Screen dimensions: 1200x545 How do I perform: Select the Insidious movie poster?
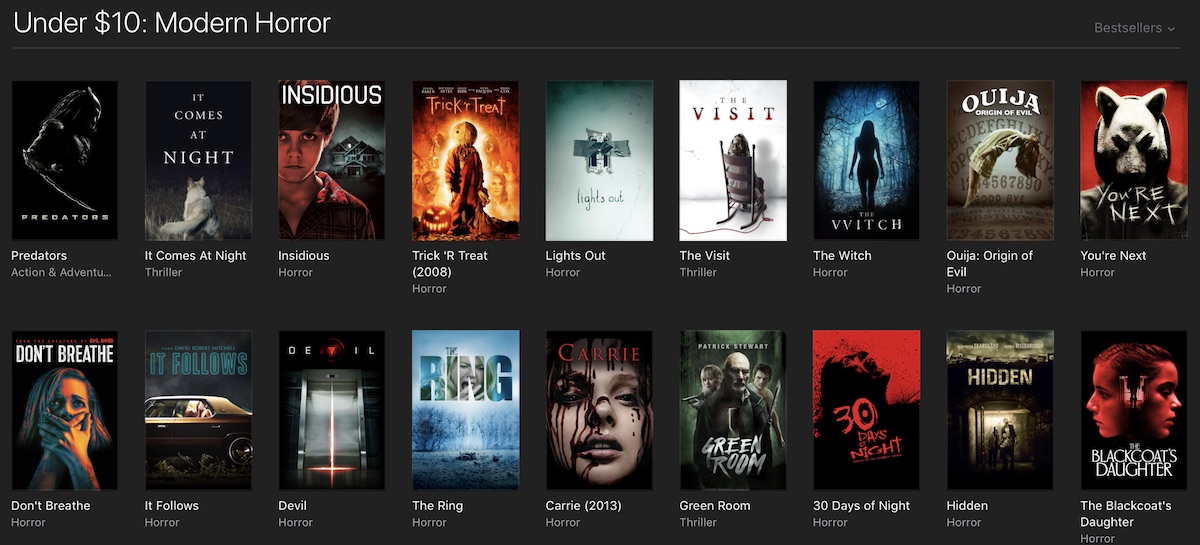tap(332, 161)
